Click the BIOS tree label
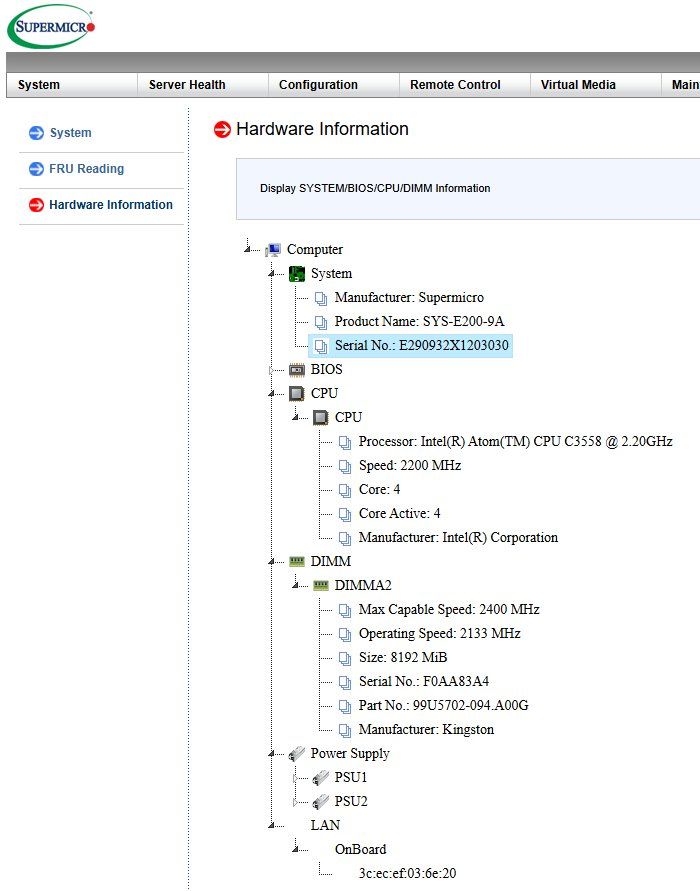 pos(327,369)
